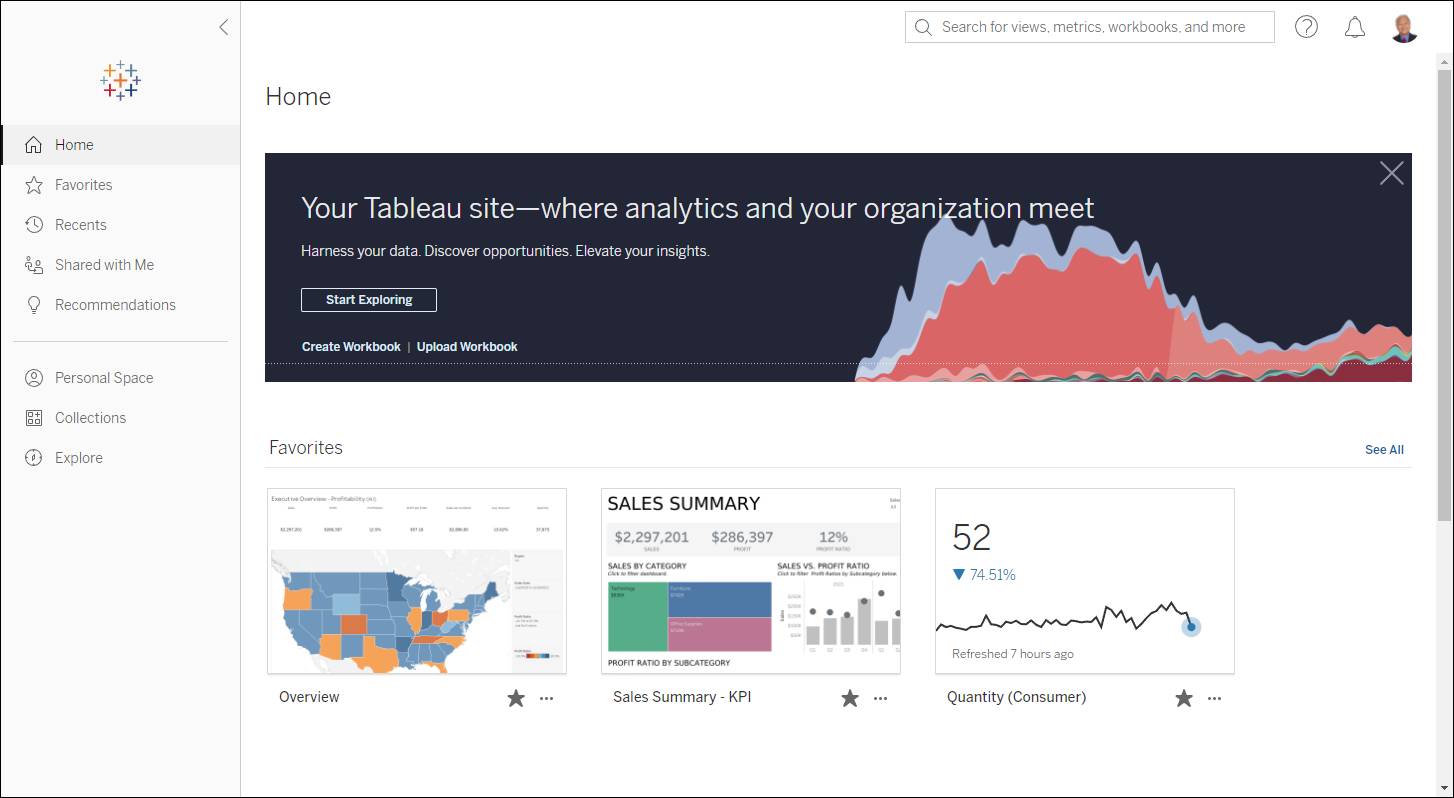Toggle the Quantity (Consumer) favorite star
Image resolution: width=1454 pixels, height=798 pixels.
point(1184,698)
